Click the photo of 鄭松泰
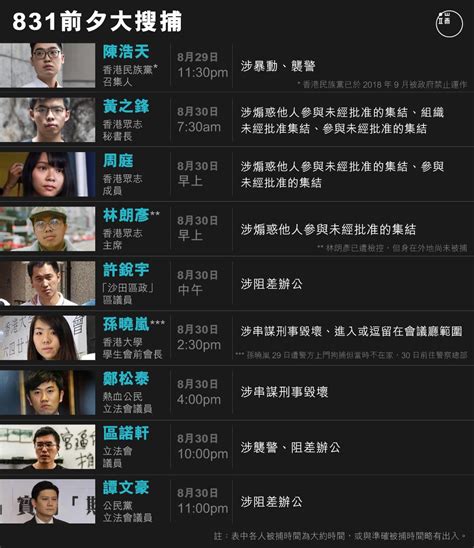This screenshot has width=474, height=548. pos(48,392)
